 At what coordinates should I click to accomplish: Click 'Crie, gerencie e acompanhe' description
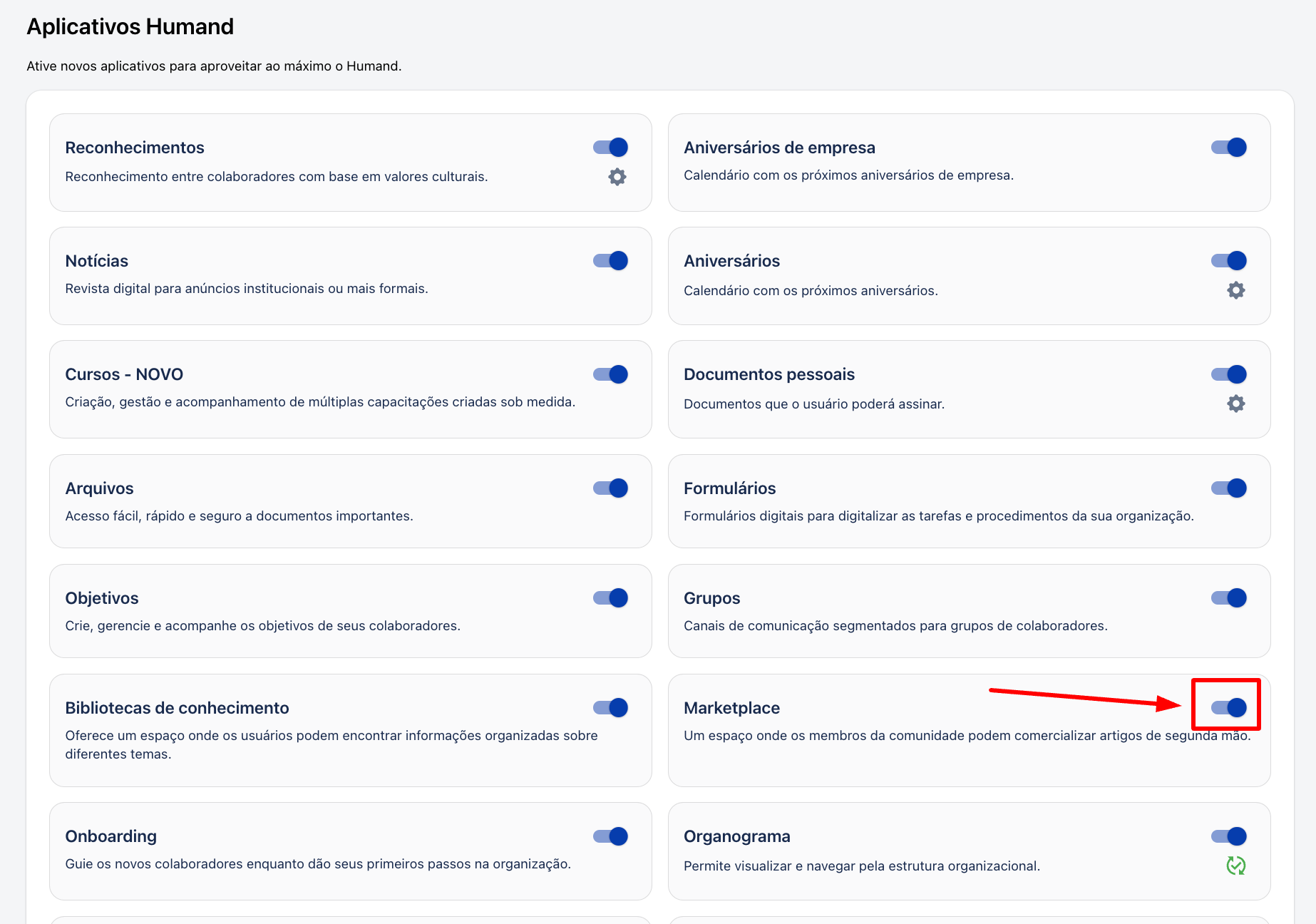point(262,626)
